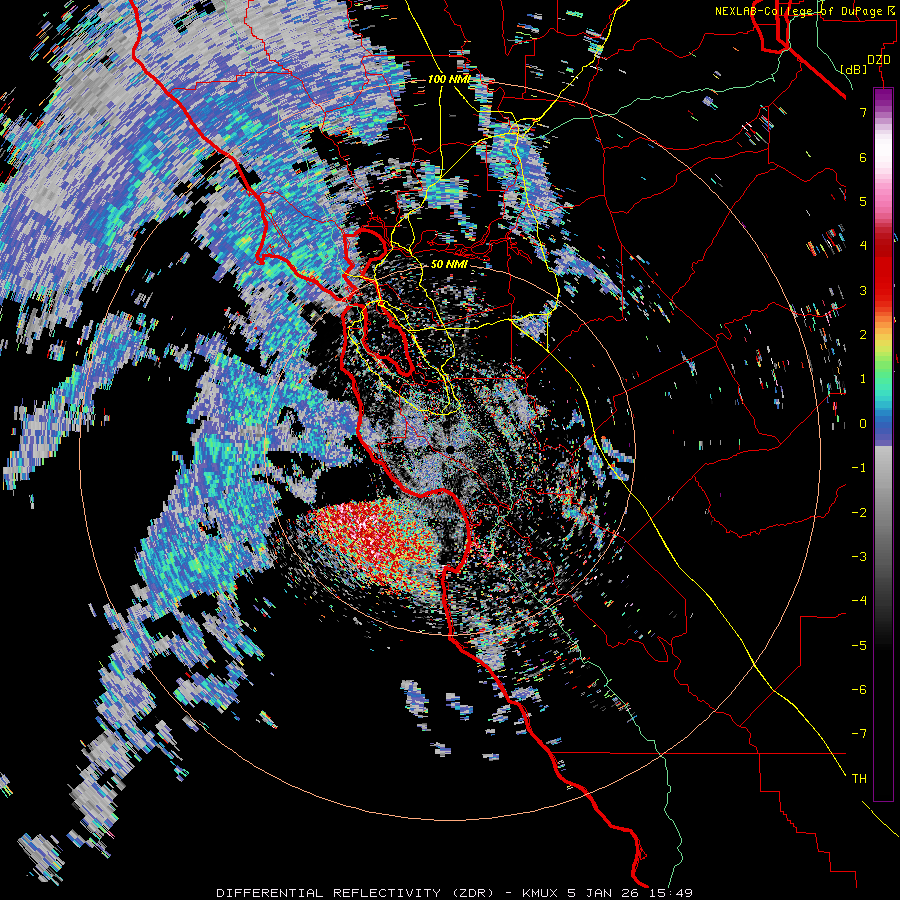This screenshot has width=900, height=900.
Task: Click the TH threshold label on the scale
Action: [x=859, y=779]
